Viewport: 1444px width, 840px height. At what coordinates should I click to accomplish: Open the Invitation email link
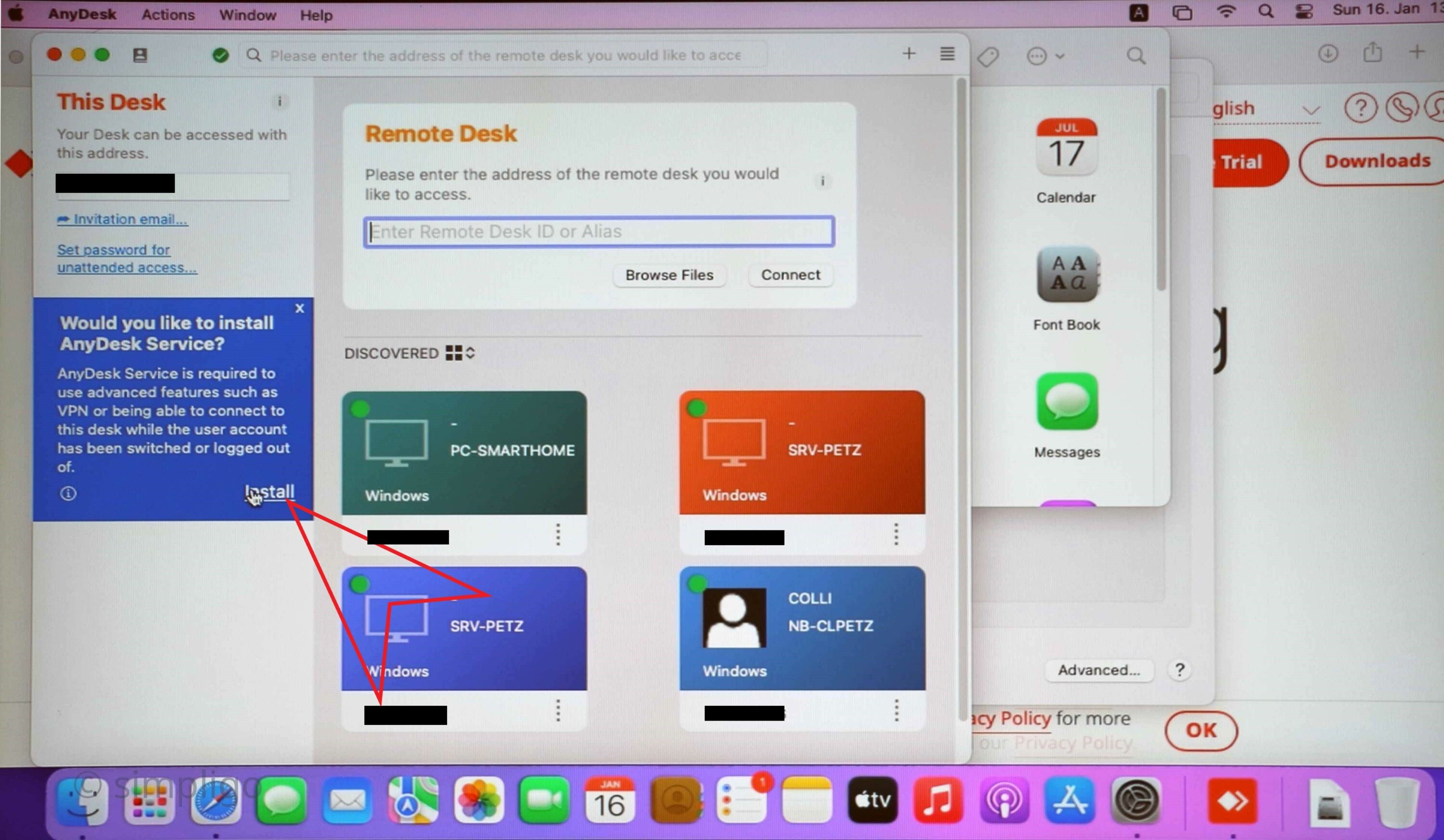tap(122, 219)
